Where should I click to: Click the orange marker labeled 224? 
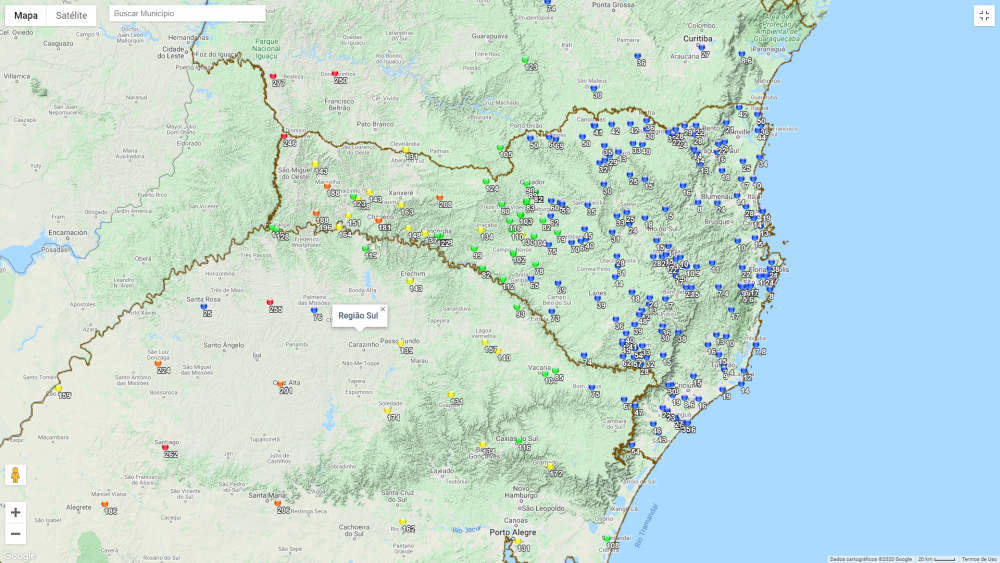pyautogui.click(x=158, y=364)
